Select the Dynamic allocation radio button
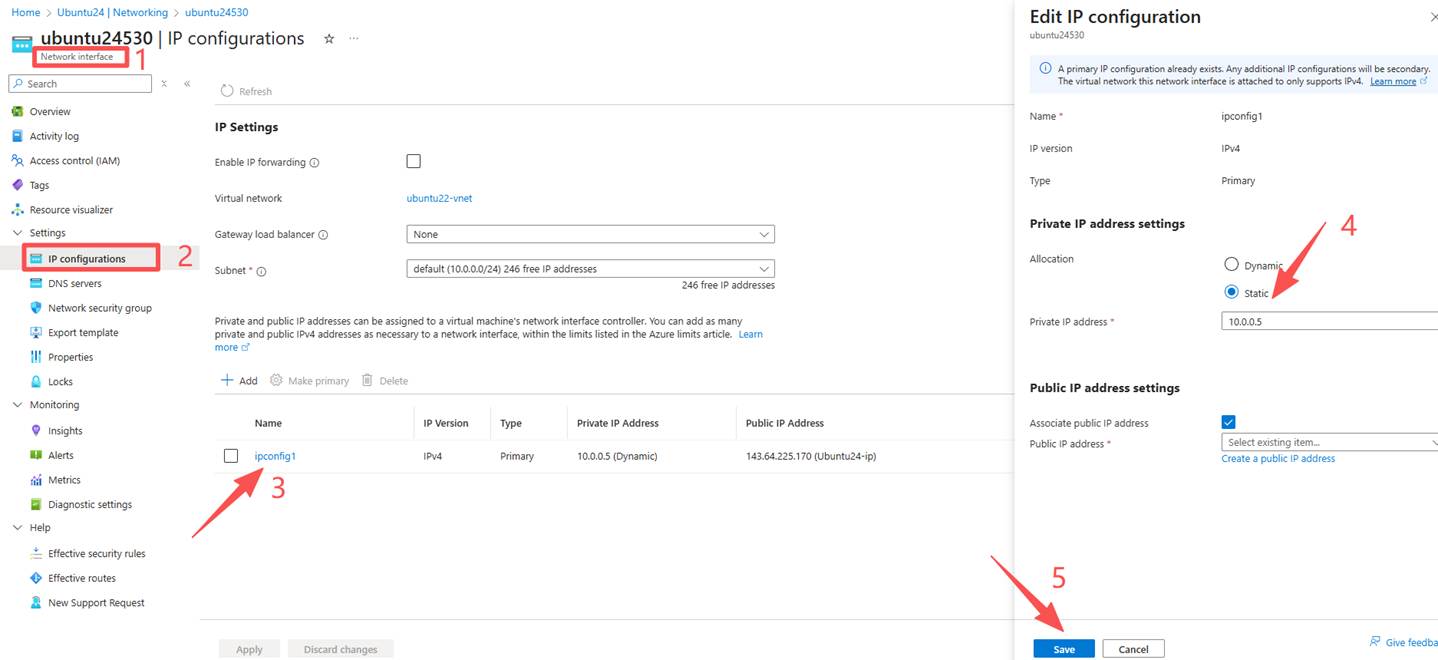The width and height of the screenshot is (1438, 660). point(1231,265)
